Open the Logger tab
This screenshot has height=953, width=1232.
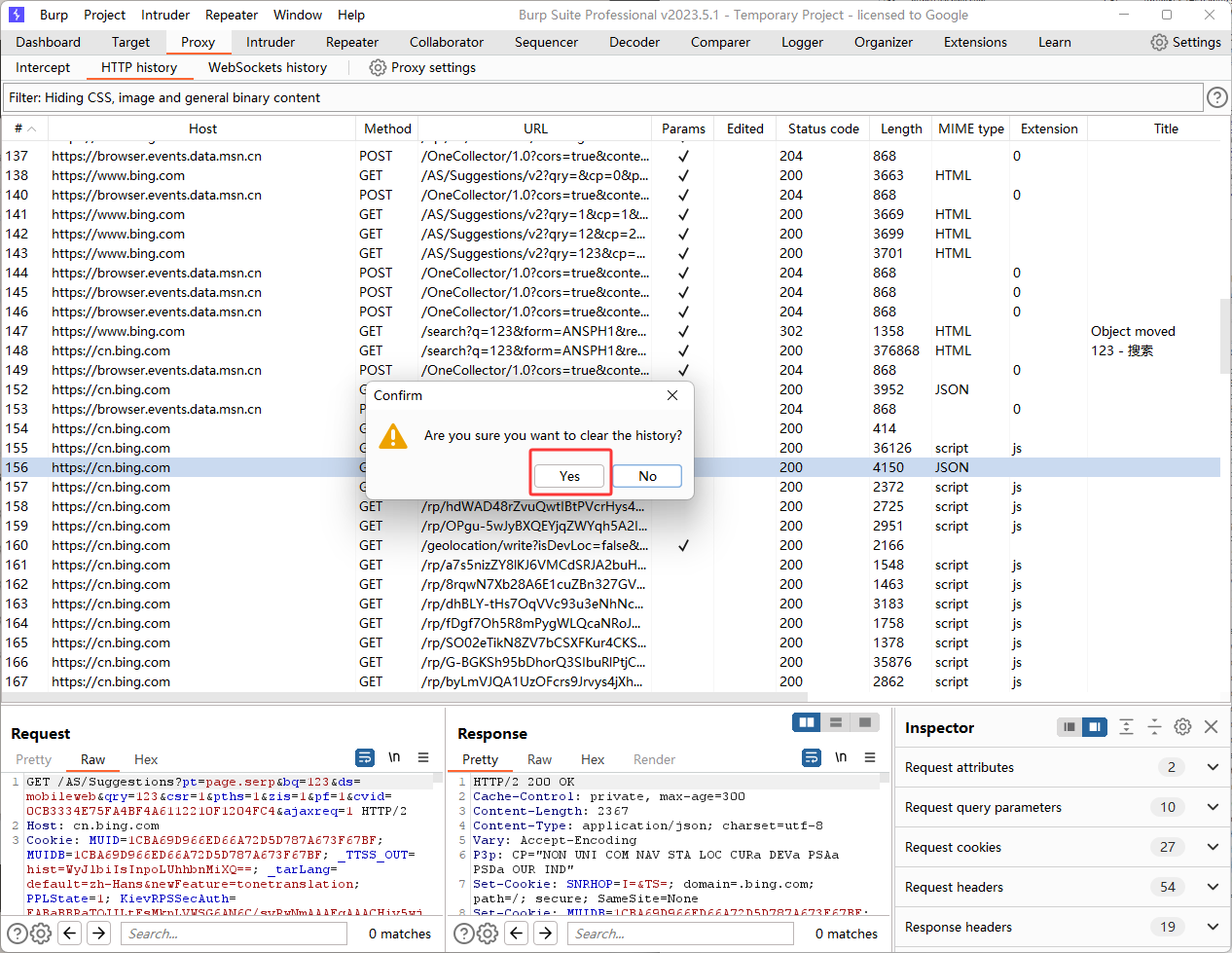pyautogui.click(x=802, y=42)
